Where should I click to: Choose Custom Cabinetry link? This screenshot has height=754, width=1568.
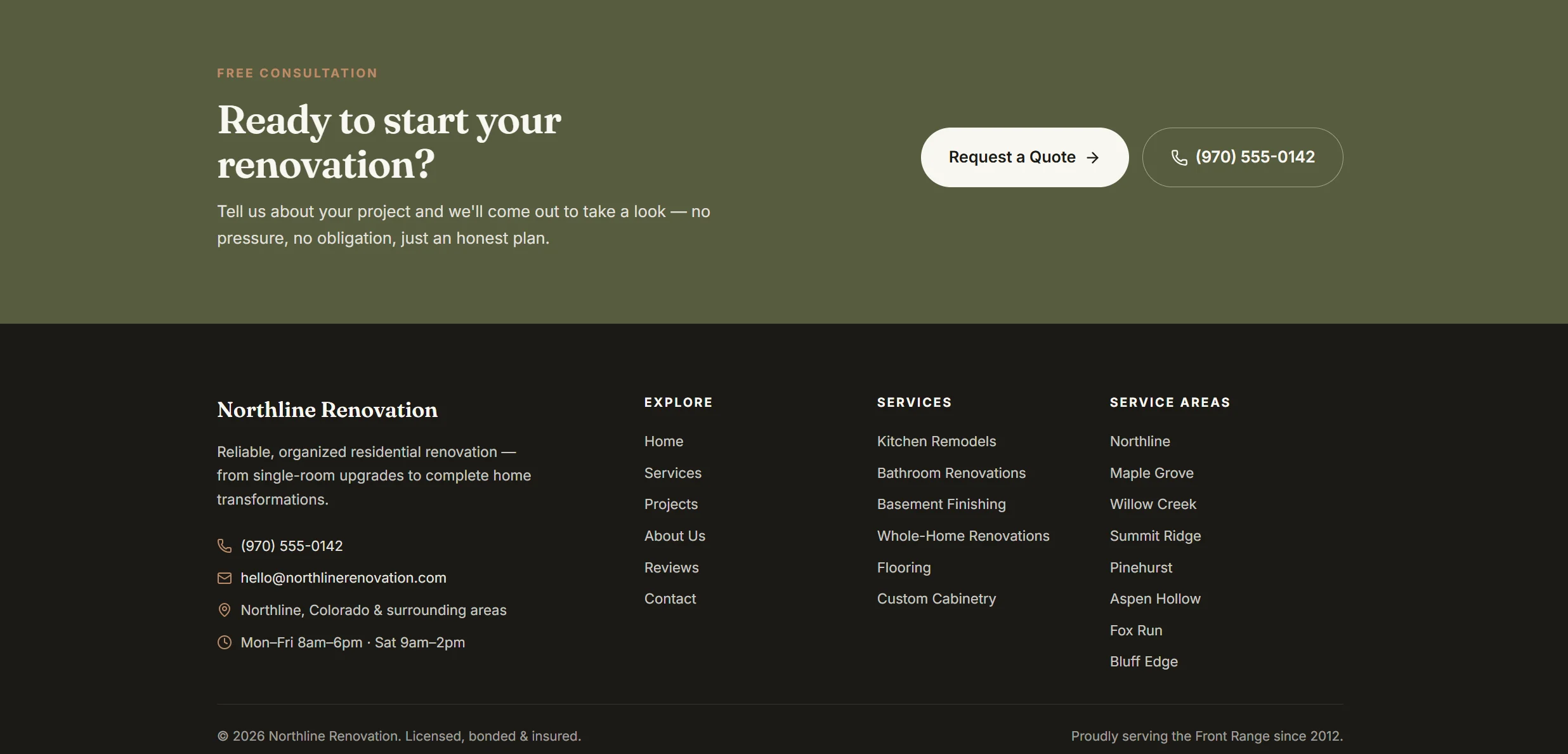pos(936,599)
